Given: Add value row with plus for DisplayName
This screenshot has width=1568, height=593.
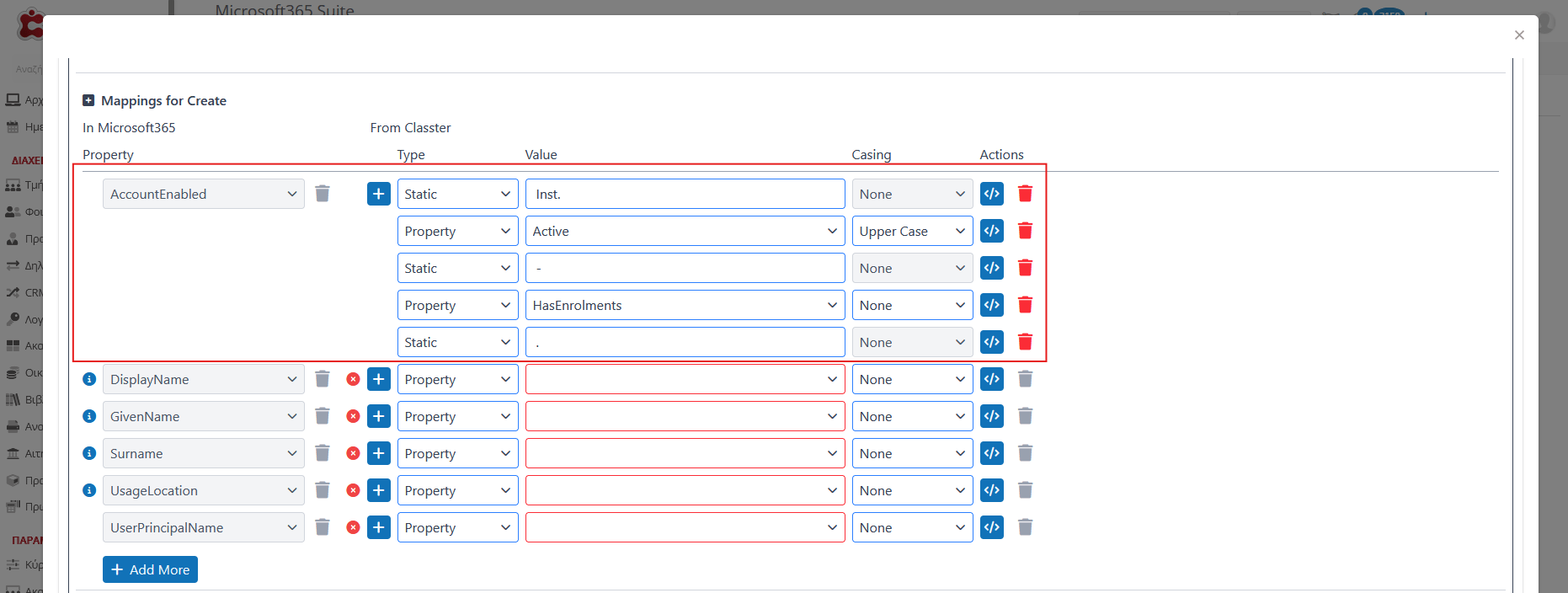Looking at the screenshot, I should (x=379, y=379).
